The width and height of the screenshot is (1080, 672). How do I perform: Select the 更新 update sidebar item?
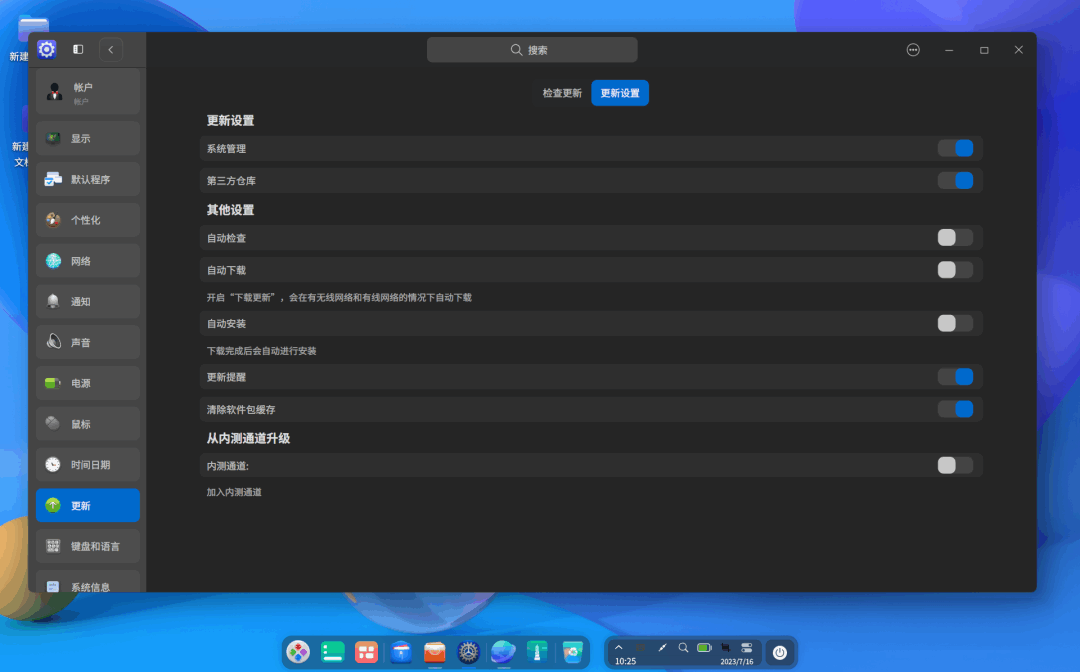pyautogui.click(x=87, y=505)
